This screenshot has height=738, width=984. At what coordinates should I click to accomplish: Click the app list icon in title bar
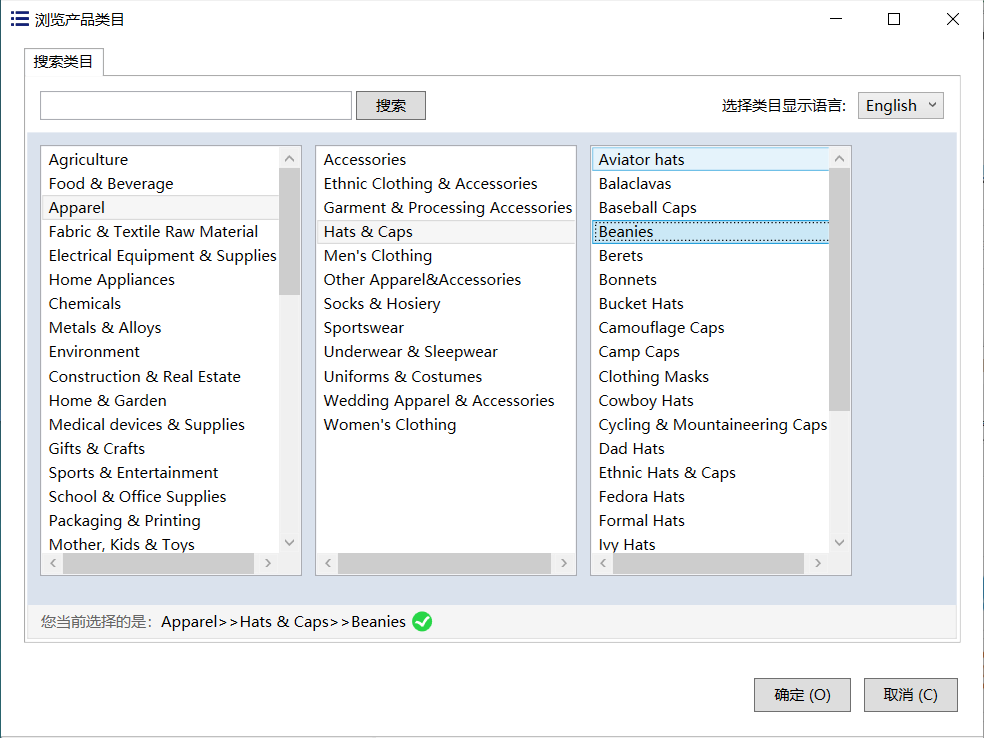coord(19,19)
